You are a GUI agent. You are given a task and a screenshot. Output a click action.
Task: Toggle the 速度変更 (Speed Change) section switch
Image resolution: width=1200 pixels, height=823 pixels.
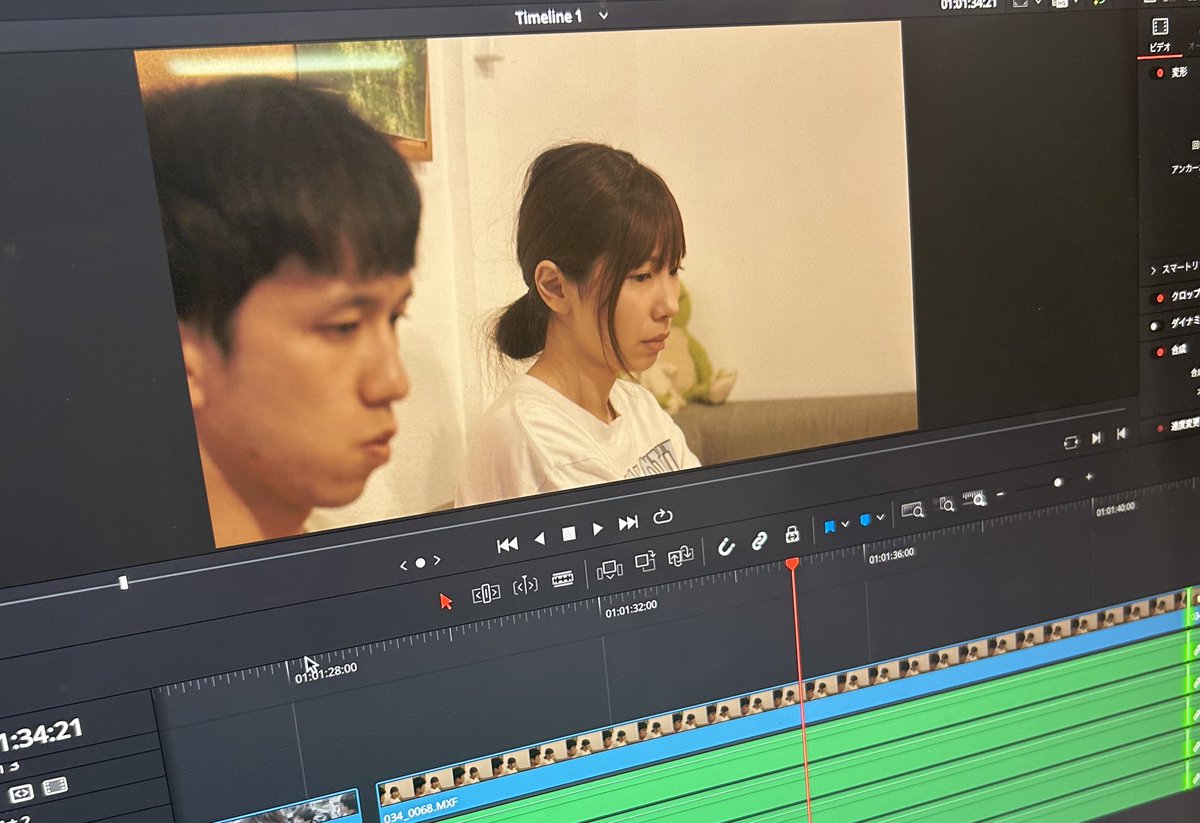coord(1160,428)
